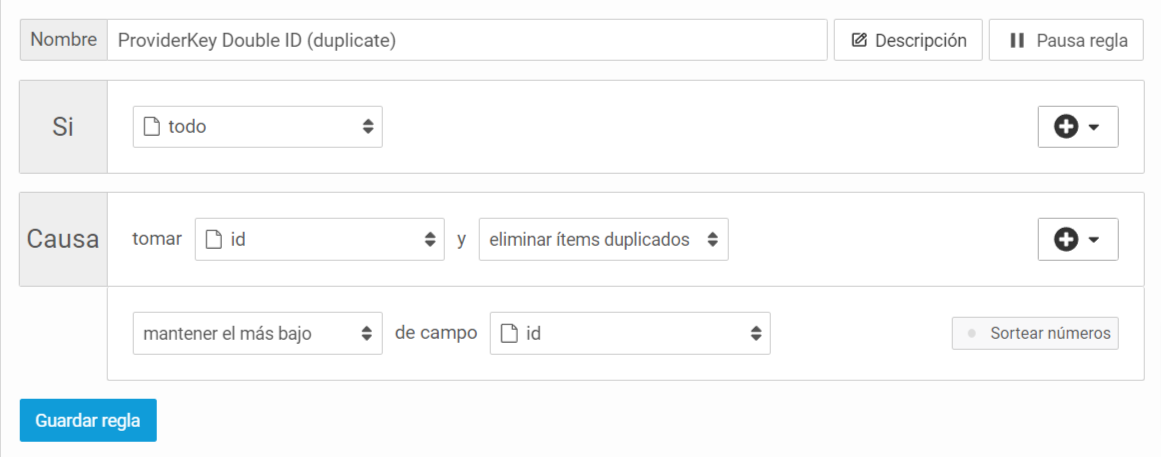Open the todo condition dropdown

(258, 127)
